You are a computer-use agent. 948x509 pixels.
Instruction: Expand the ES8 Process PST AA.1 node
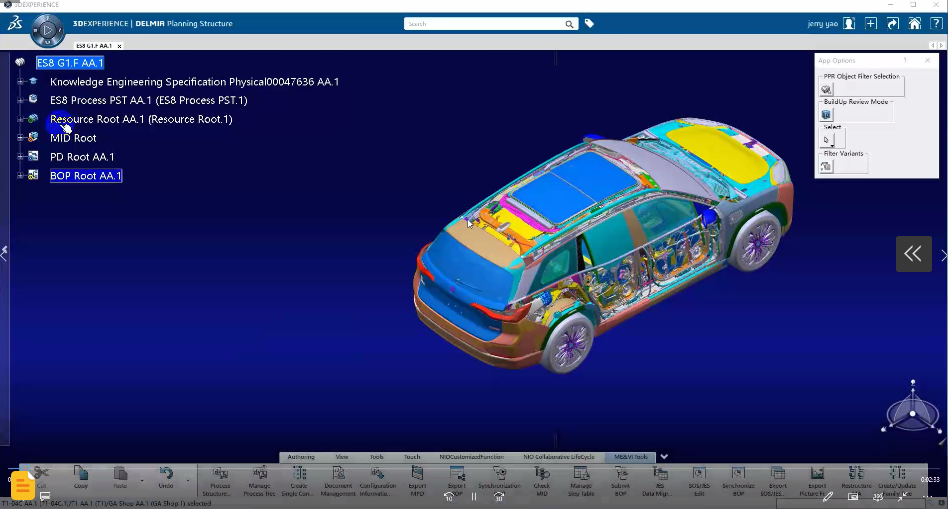20,100
